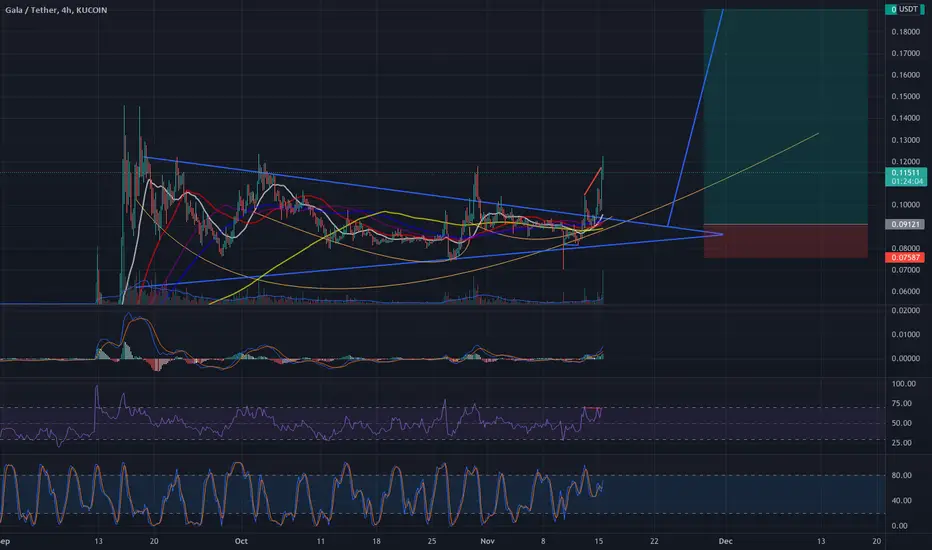Click the 15 date label on time axis
The height and width of the screenshot is (550, 932).
click(599, 542)
